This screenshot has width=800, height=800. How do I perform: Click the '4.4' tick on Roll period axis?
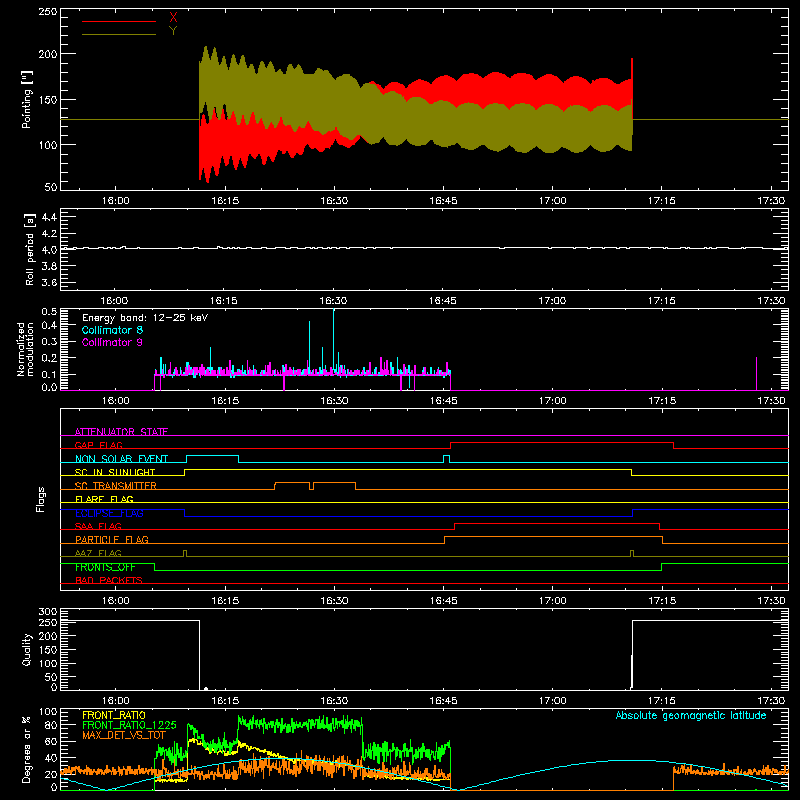click(x=49, y=217)
